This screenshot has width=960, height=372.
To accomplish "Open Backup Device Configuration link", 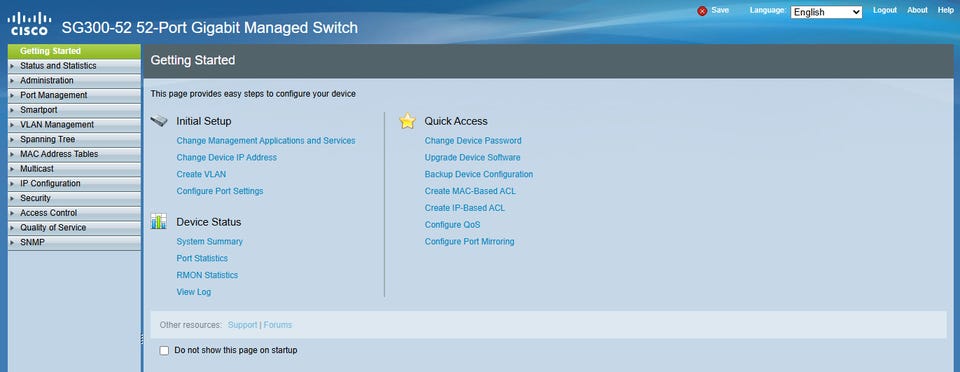I will pos(479,174).
